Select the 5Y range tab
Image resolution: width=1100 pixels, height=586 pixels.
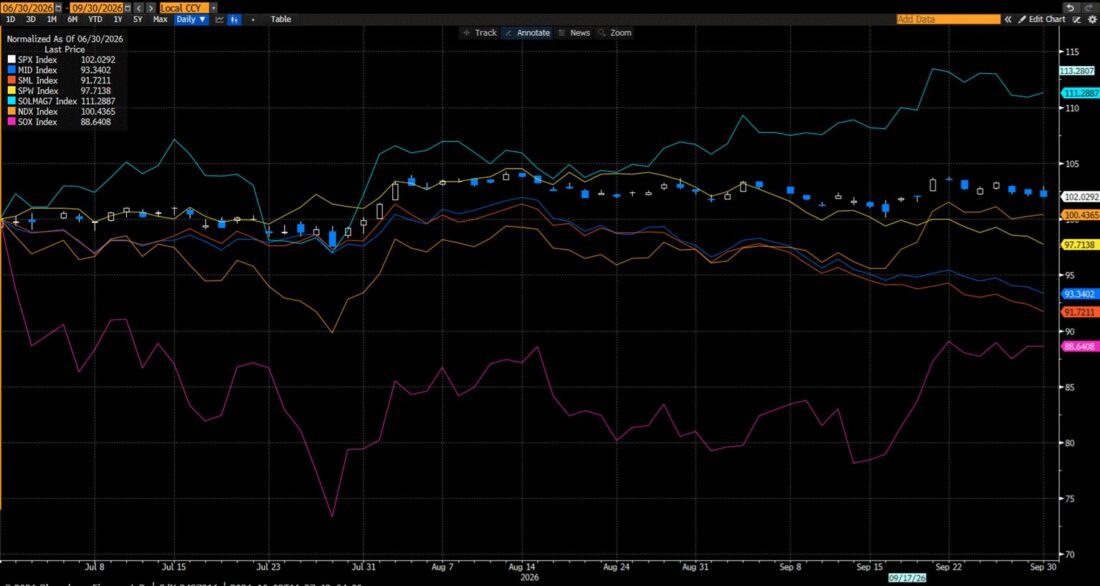coord(138,20)
